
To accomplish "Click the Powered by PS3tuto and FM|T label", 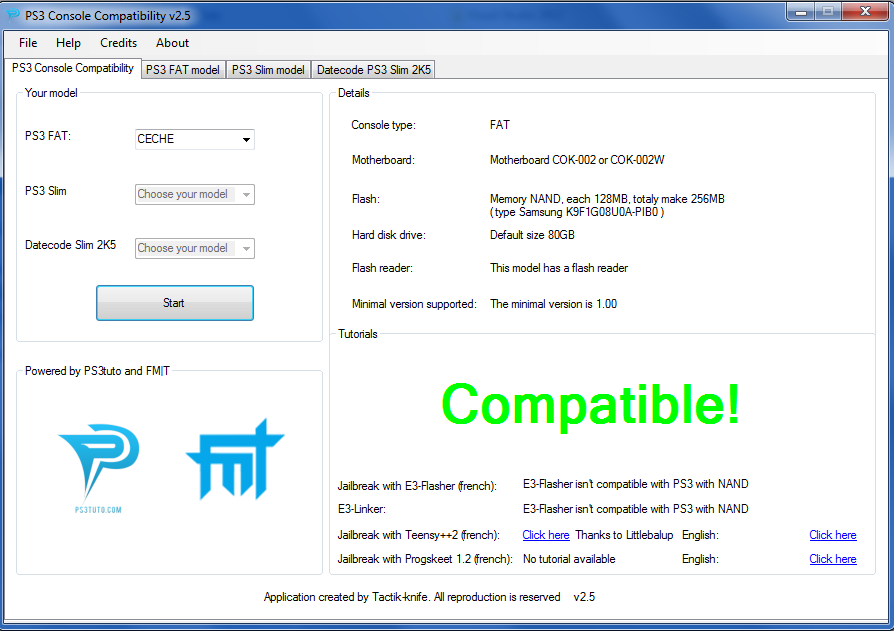I will (97, 371).
